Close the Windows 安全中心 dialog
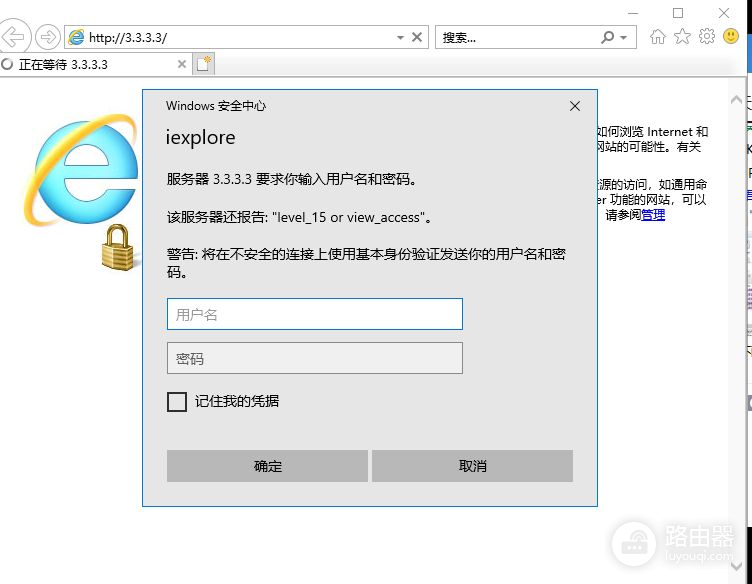This screenshot has width=752, height=584. point(574,106)
